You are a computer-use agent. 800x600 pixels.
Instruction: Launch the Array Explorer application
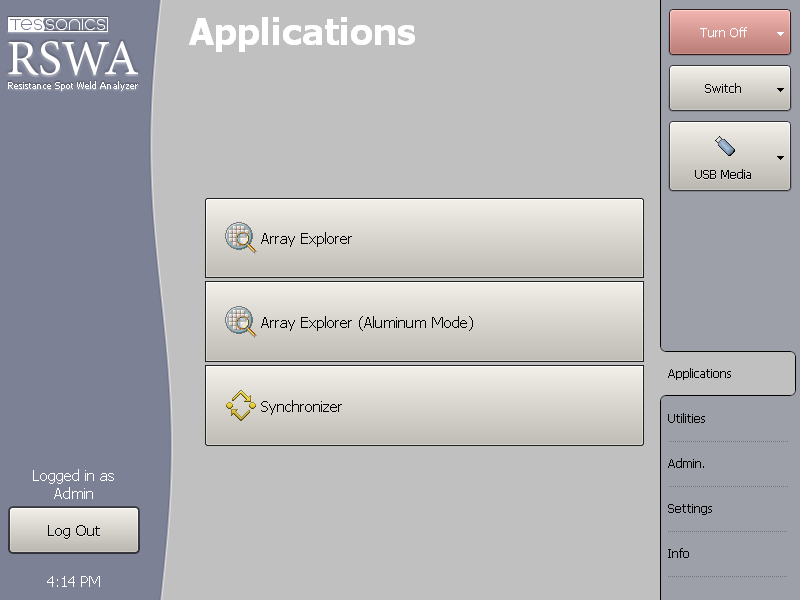(424, 238)
